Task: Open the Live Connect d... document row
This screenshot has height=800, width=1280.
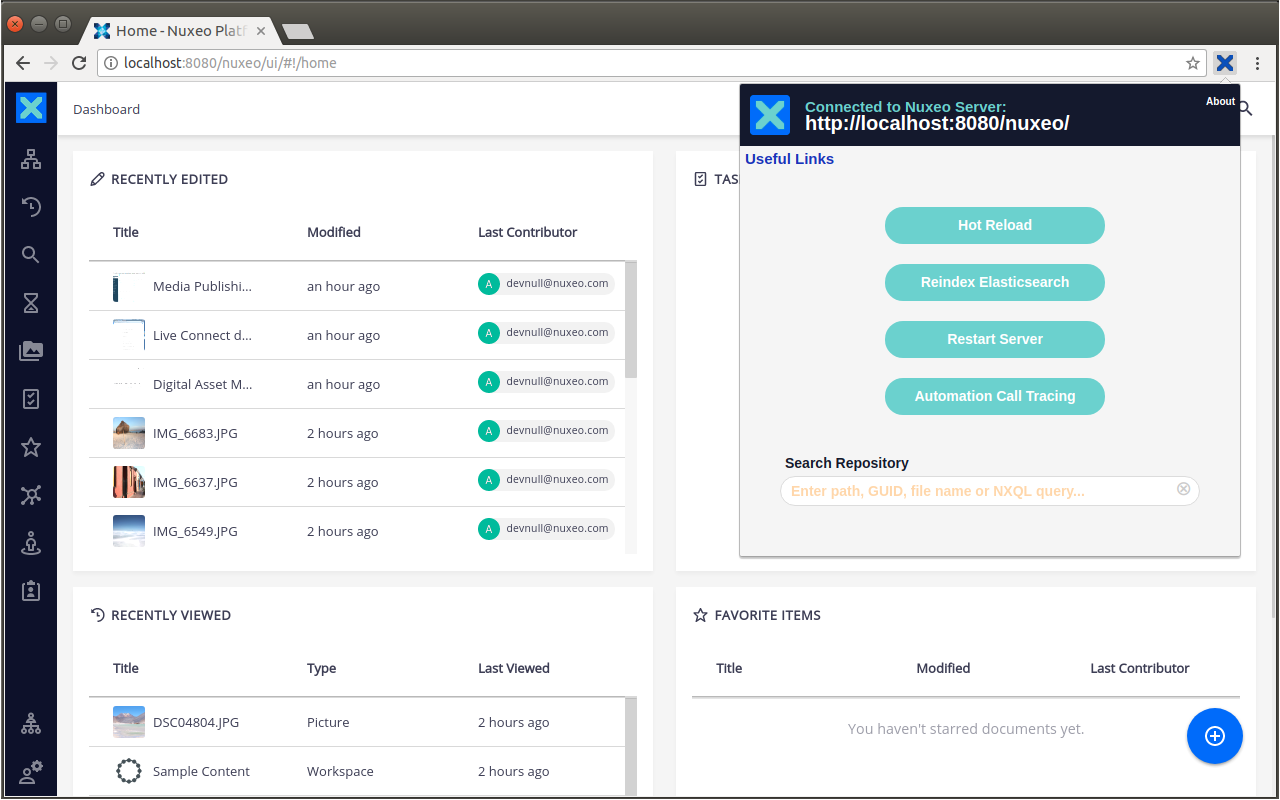Action: click(x=357, y=335)
